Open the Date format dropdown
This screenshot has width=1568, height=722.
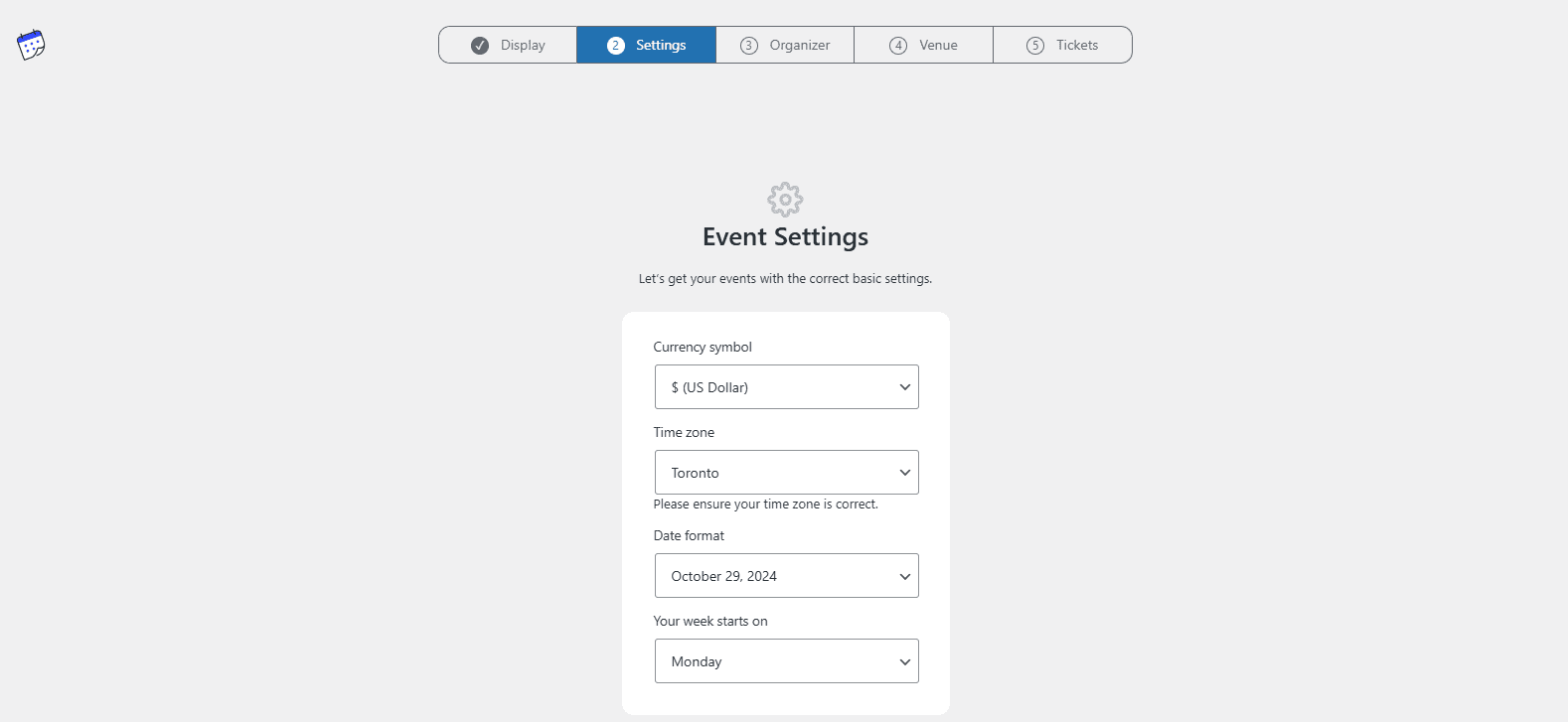click(x=786, y=576)
